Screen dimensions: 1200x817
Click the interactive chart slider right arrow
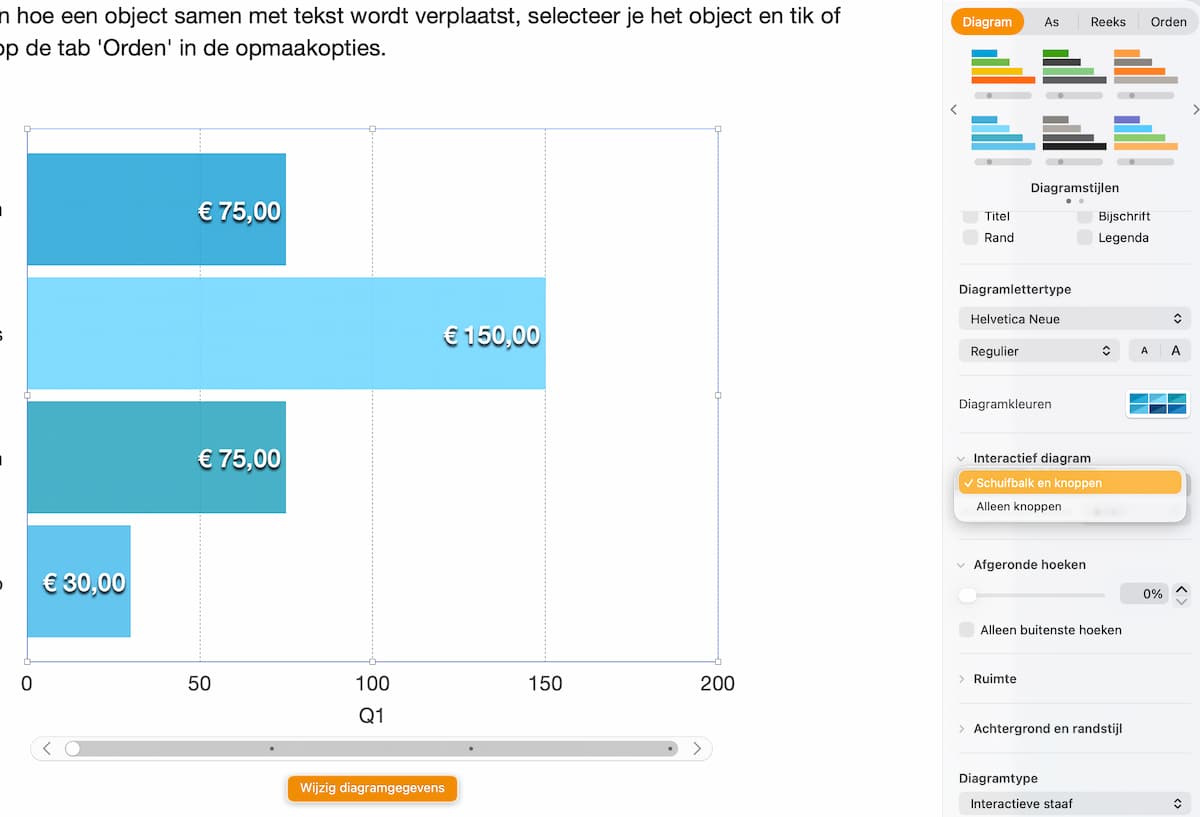coord(697,748)
